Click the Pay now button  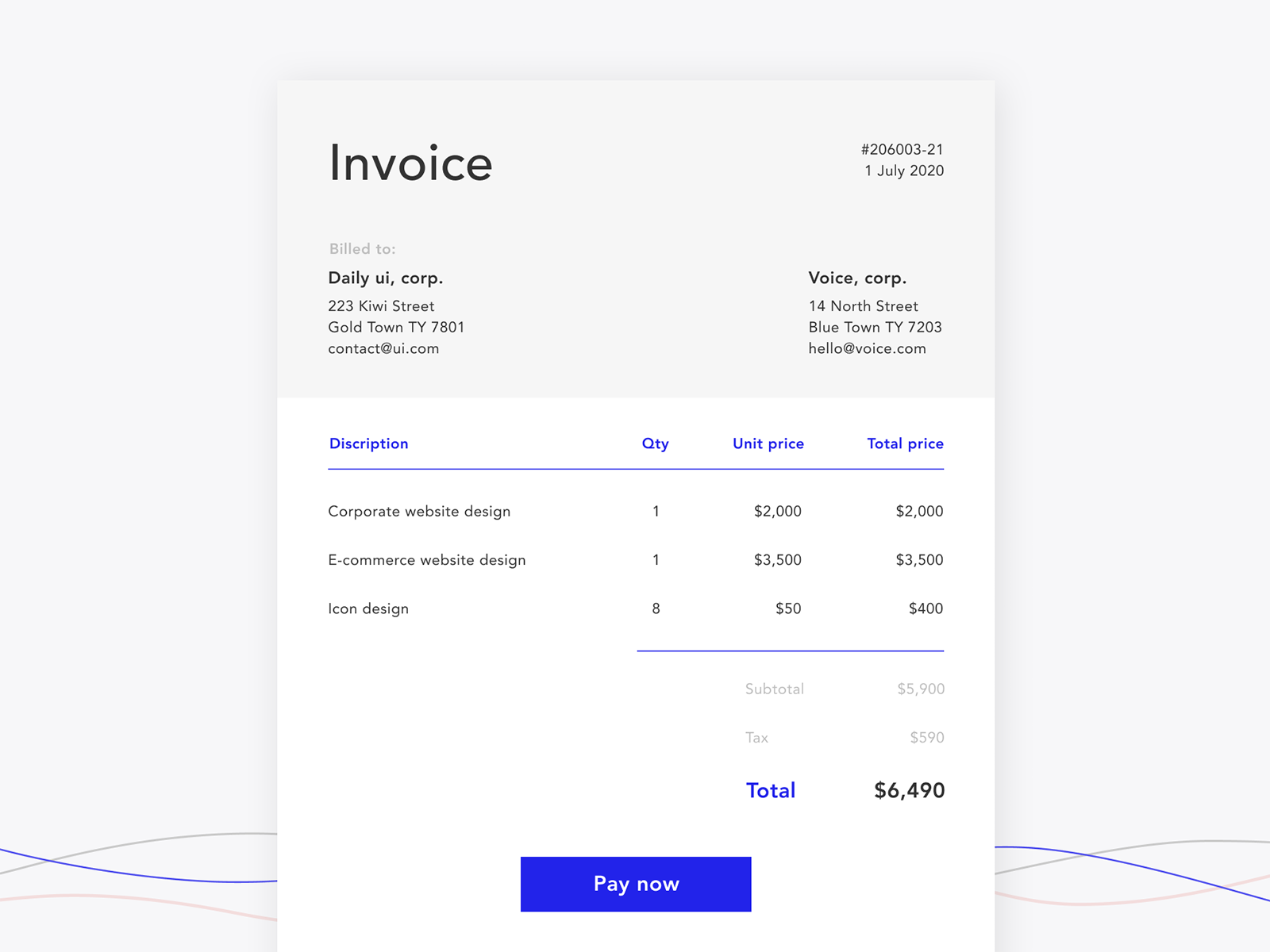click(635, 884)
